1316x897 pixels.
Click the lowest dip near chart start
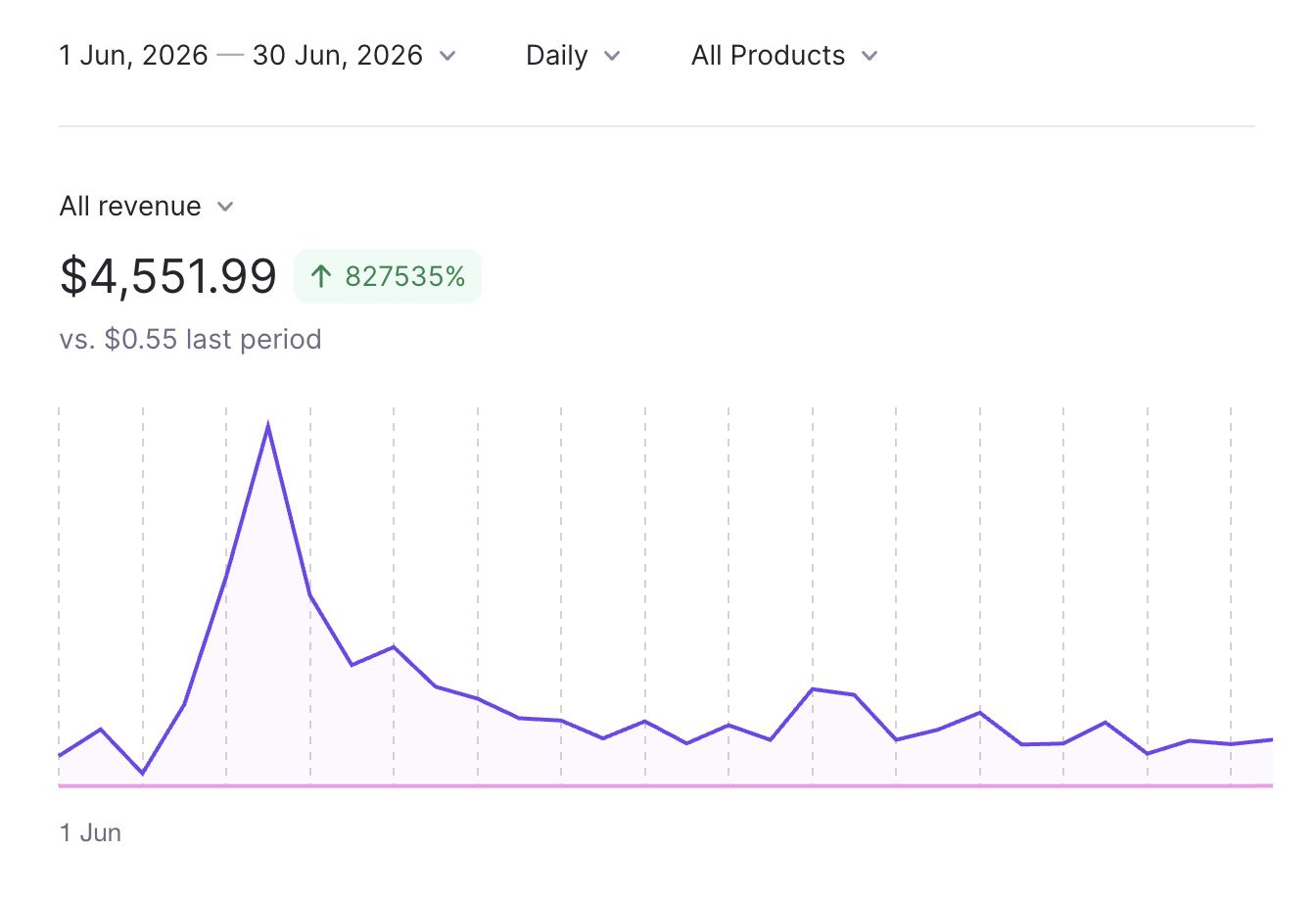coord(143,774)
